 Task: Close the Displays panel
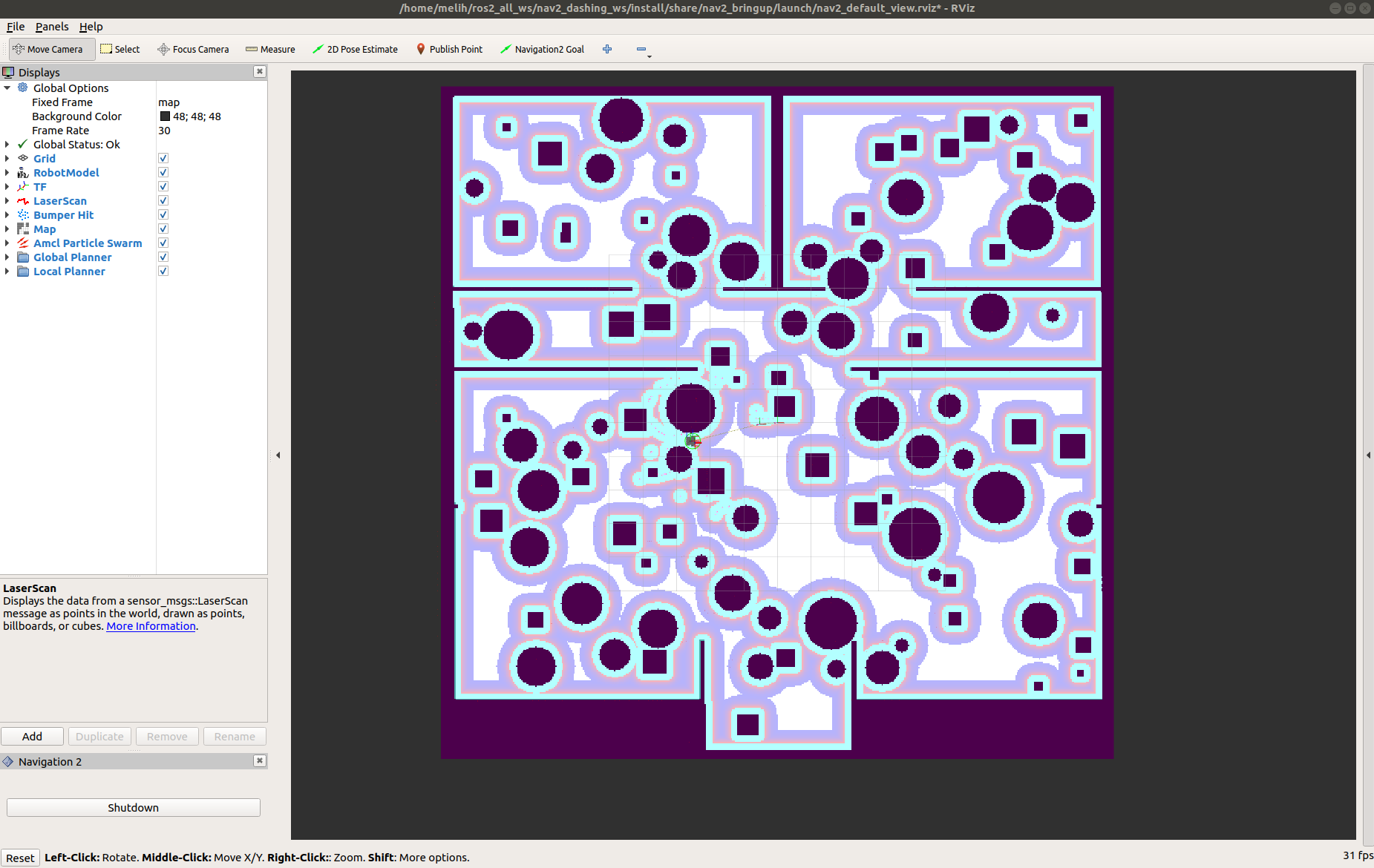point(260,71)
